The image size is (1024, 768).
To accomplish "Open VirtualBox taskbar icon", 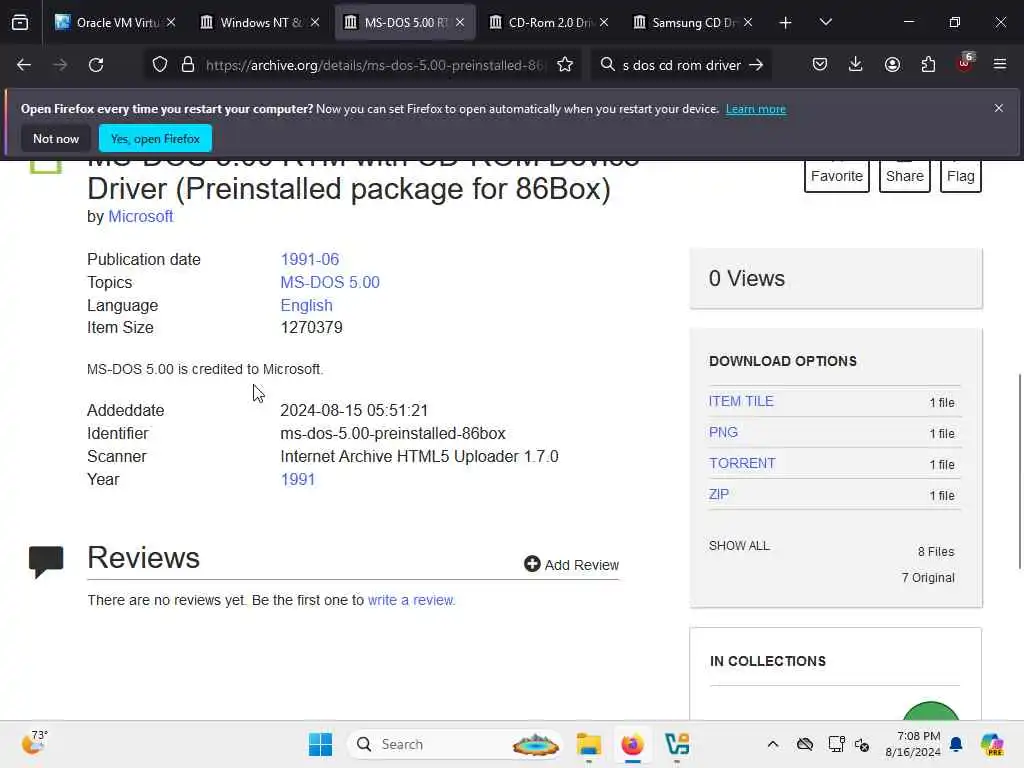I will click(x=677, y=744).
